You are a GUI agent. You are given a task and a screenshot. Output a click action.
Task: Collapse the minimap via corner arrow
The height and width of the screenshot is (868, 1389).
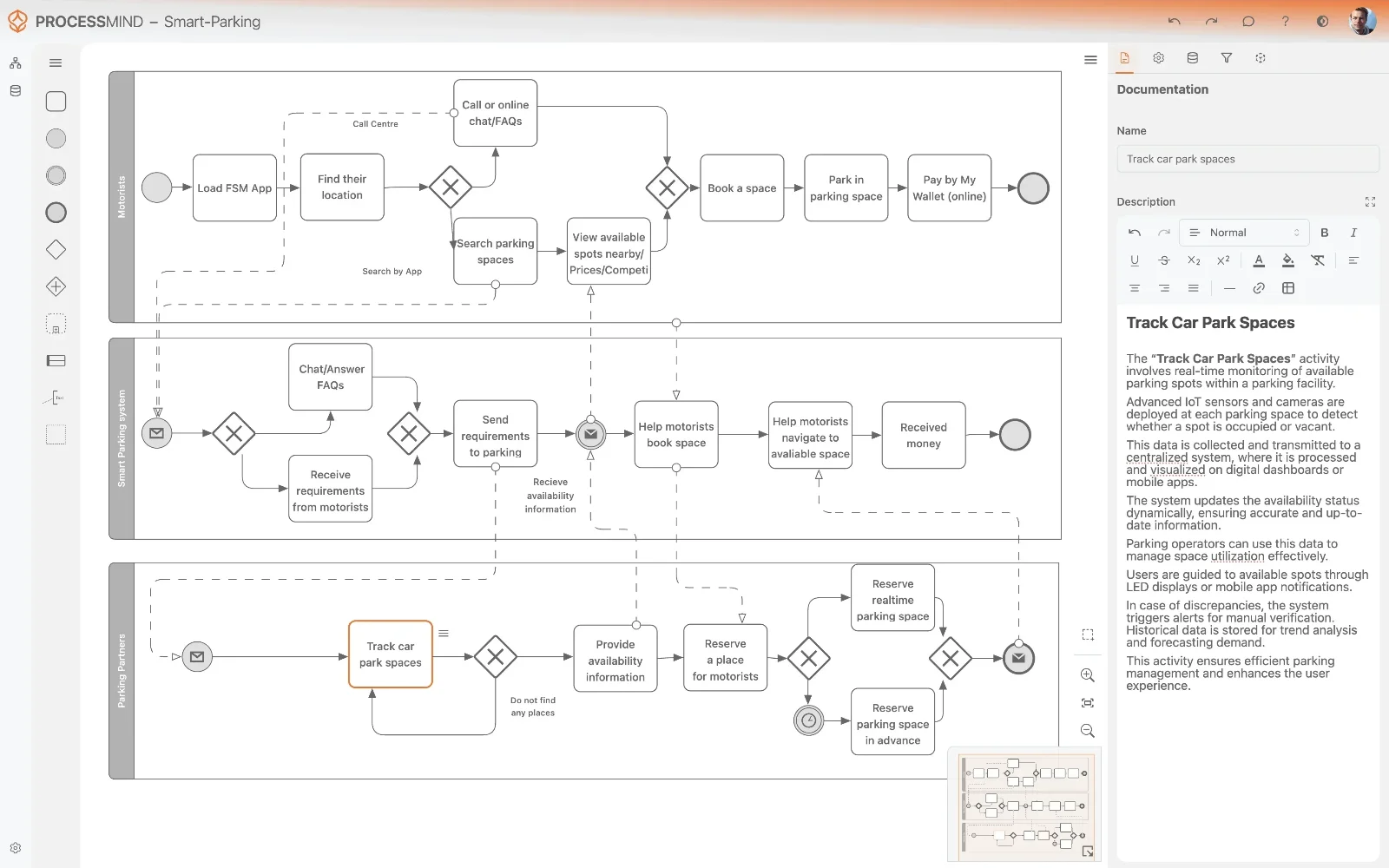coord(1088,852)
